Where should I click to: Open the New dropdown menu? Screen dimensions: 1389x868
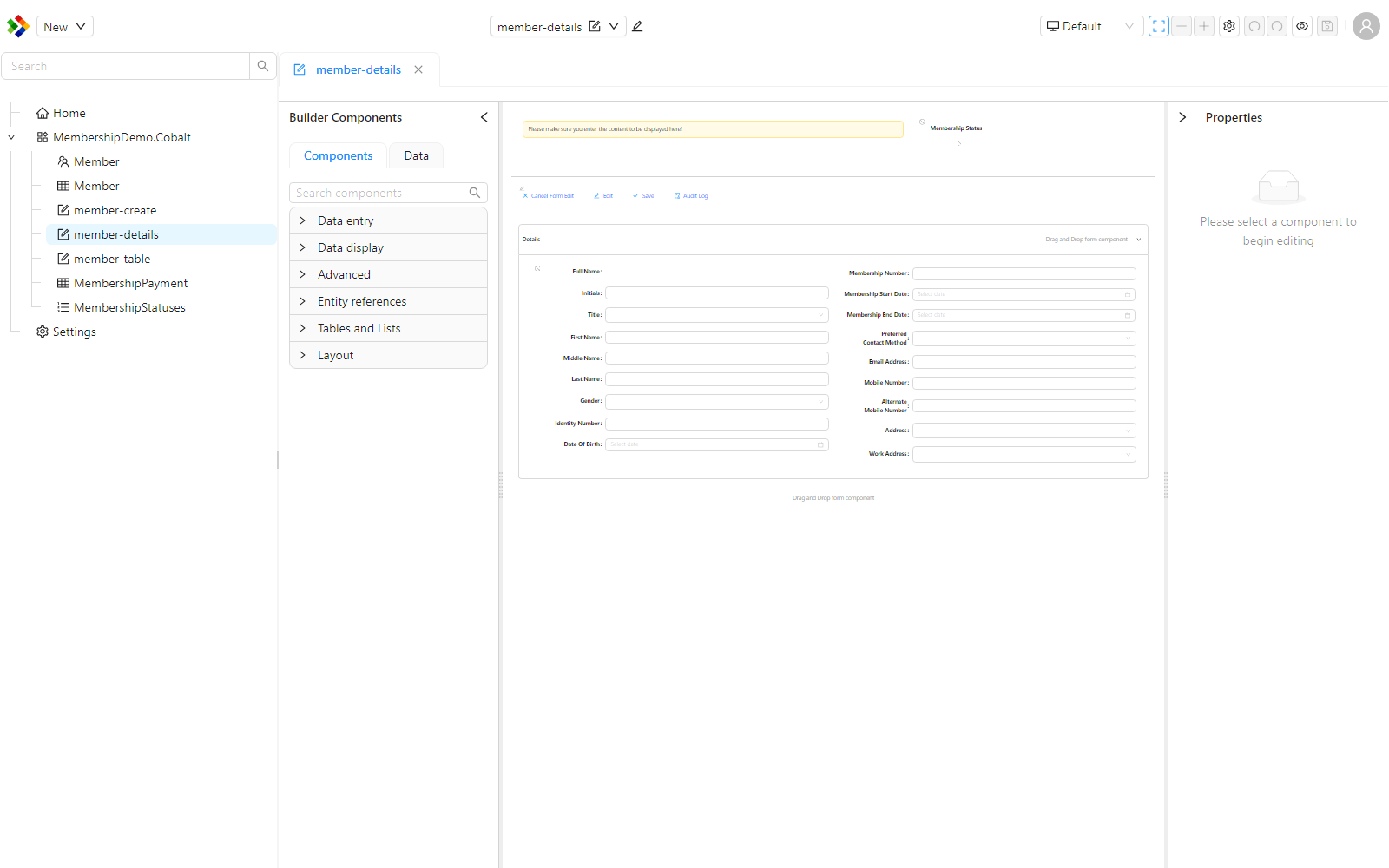[65, 26]
